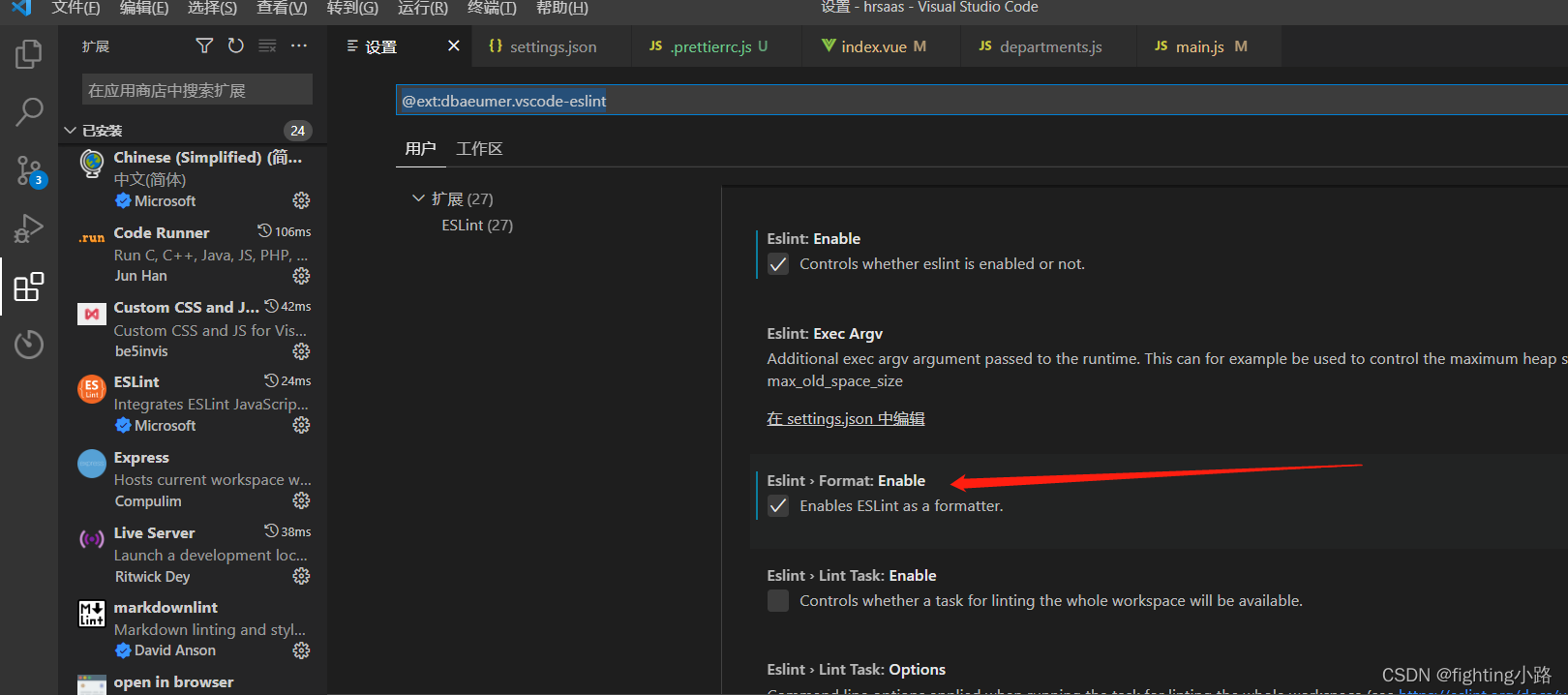This screenshot has height=695, width=1568.
Task: Click the VS Code logo in title bar
Action: pyautogui.click(x=21, y=8)
